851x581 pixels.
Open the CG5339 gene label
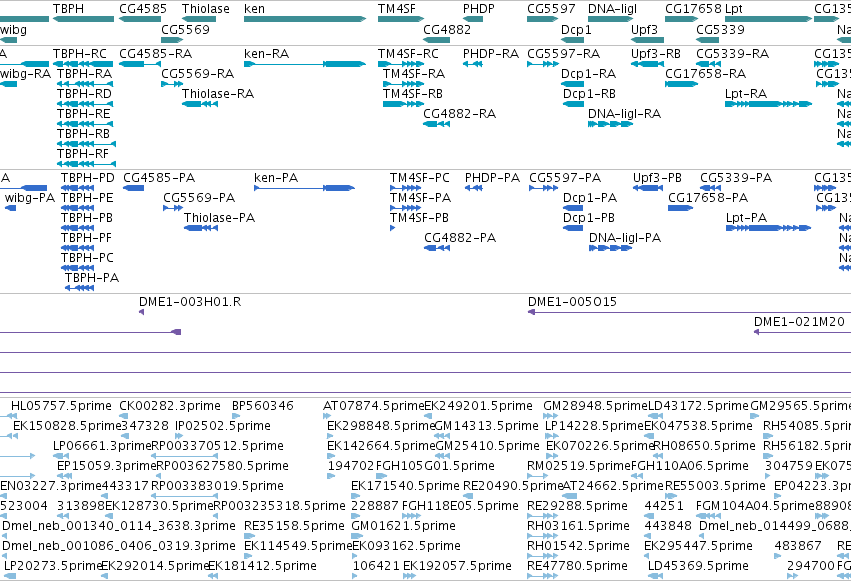point(720,29)
